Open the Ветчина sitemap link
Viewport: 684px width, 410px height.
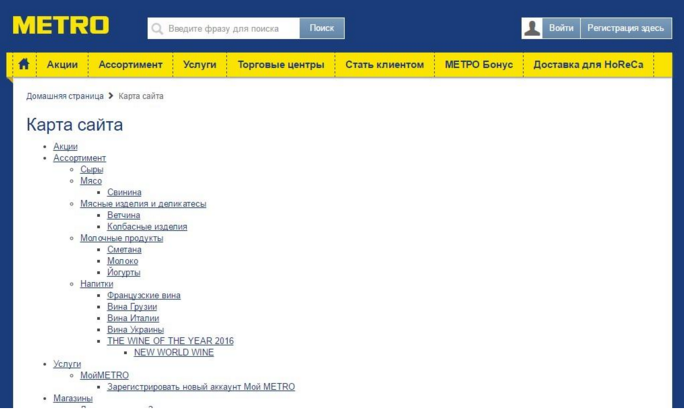click(123, 215)
